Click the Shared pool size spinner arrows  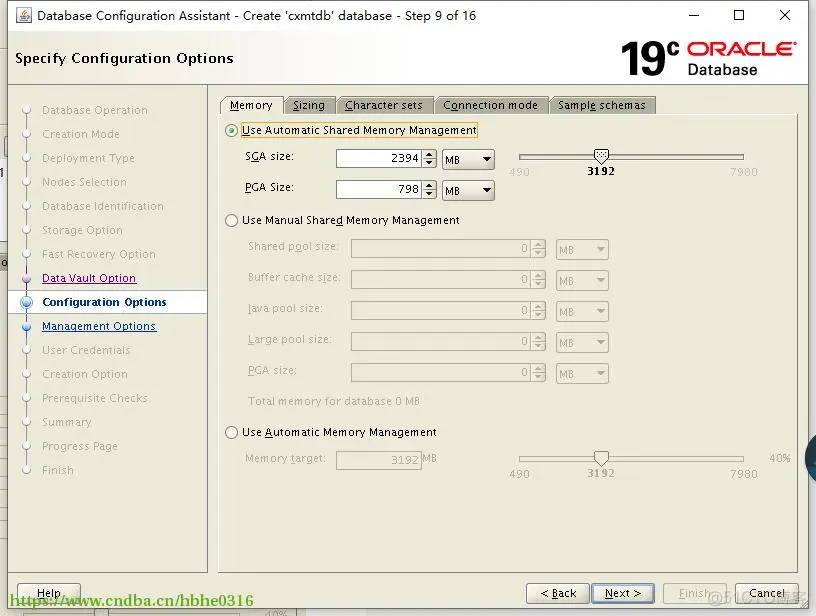[x=539, y=249]
